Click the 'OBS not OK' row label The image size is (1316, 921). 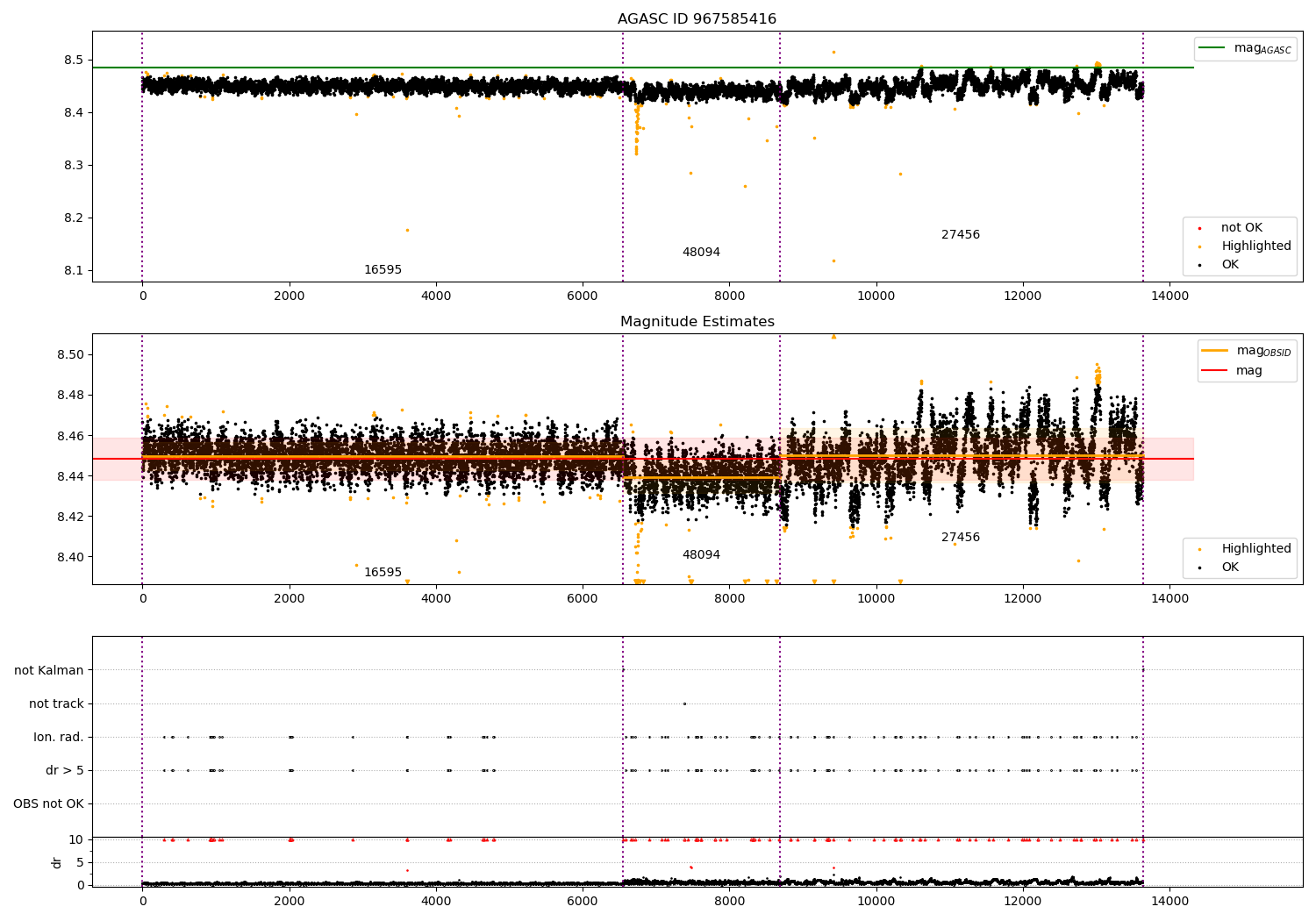[x=48, y=804]
